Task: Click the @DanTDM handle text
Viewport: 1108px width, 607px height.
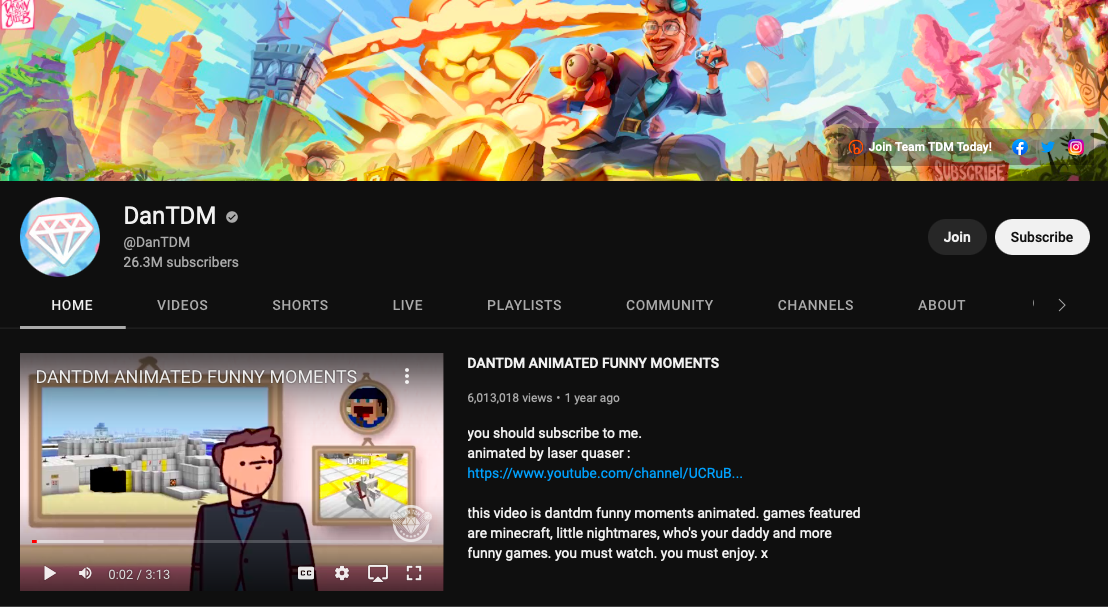Action: pyautogui.click(x=156, y=242)
